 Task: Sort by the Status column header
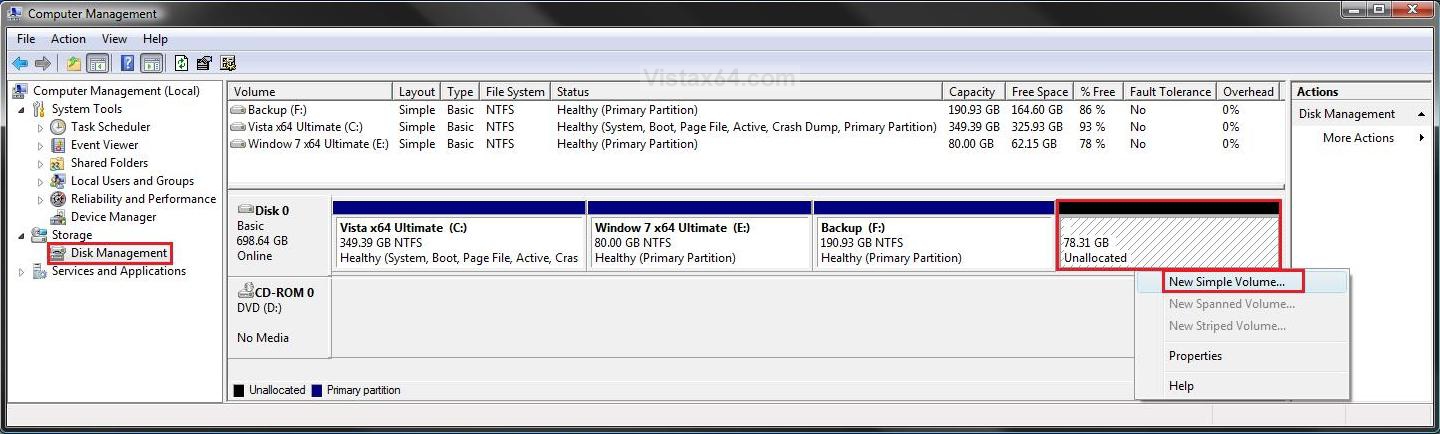[746, 92]
